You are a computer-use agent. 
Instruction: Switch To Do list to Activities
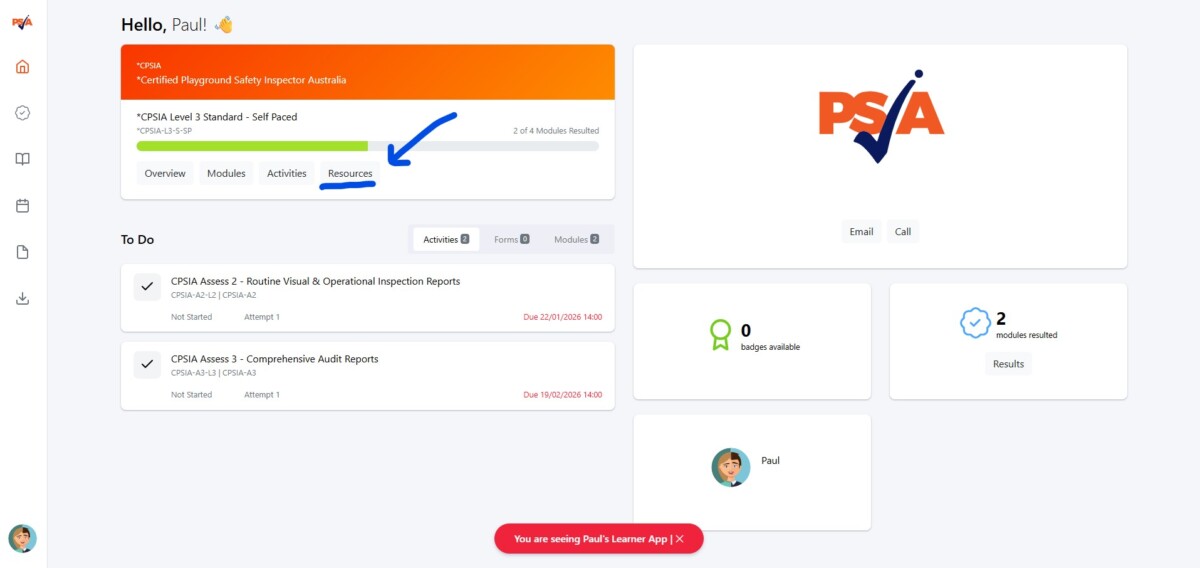pyautogui.click(x=446, y=239)
